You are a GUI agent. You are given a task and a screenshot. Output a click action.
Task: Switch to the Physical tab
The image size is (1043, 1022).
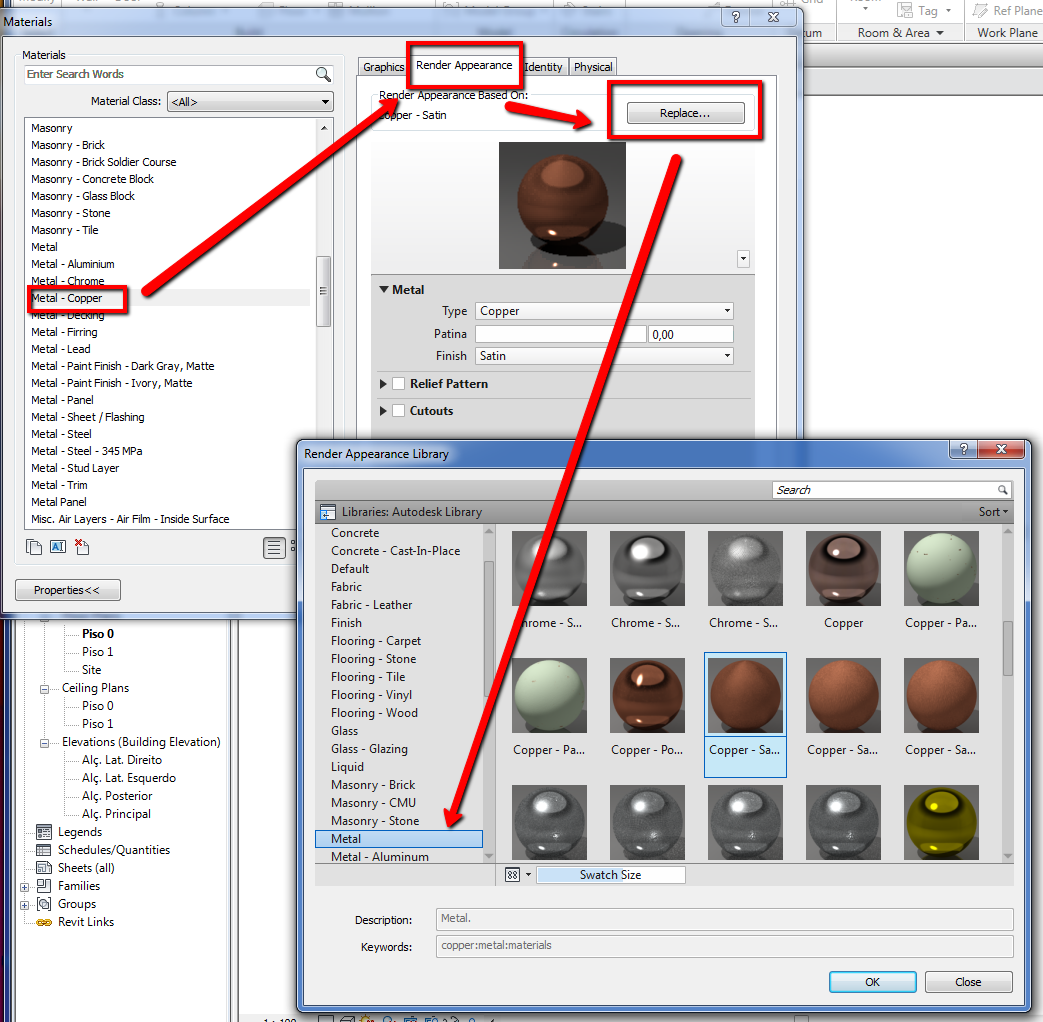coord(593,67)
